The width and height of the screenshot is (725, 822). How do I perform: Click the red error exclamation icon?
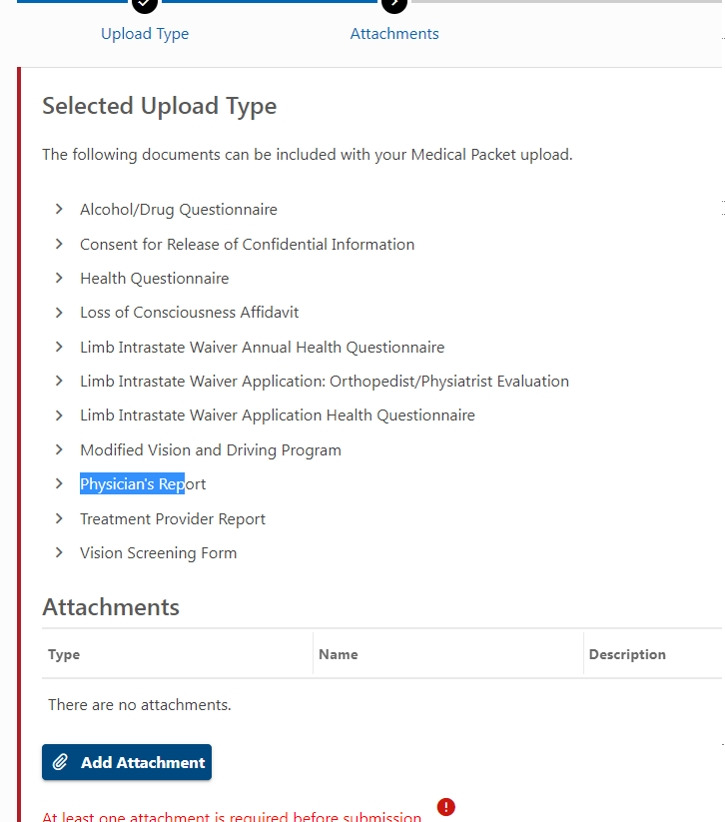446,807
